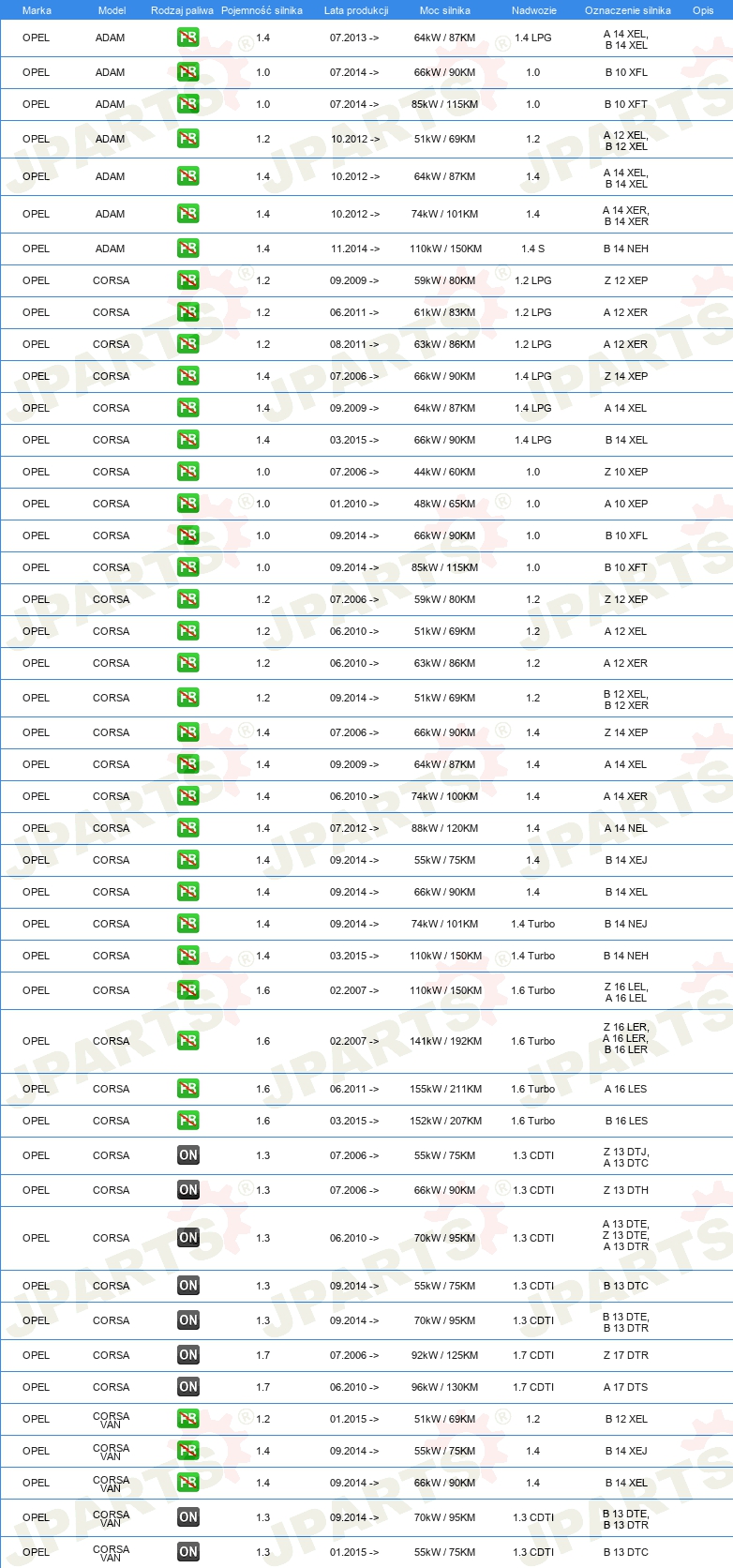The image size is (733, 1568).
Task: Click the Moc silnika column header
Action: pos(445,10)
